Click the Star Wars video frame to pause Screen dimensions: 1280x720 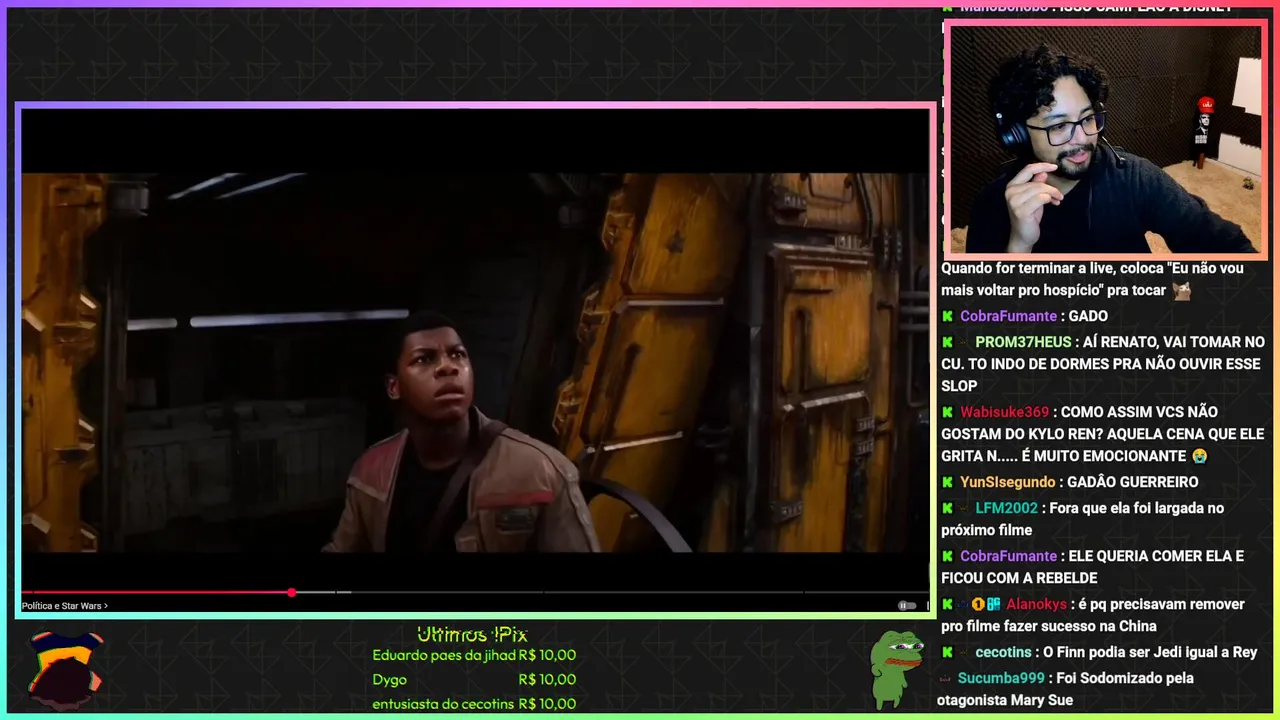tap(475, 362)
